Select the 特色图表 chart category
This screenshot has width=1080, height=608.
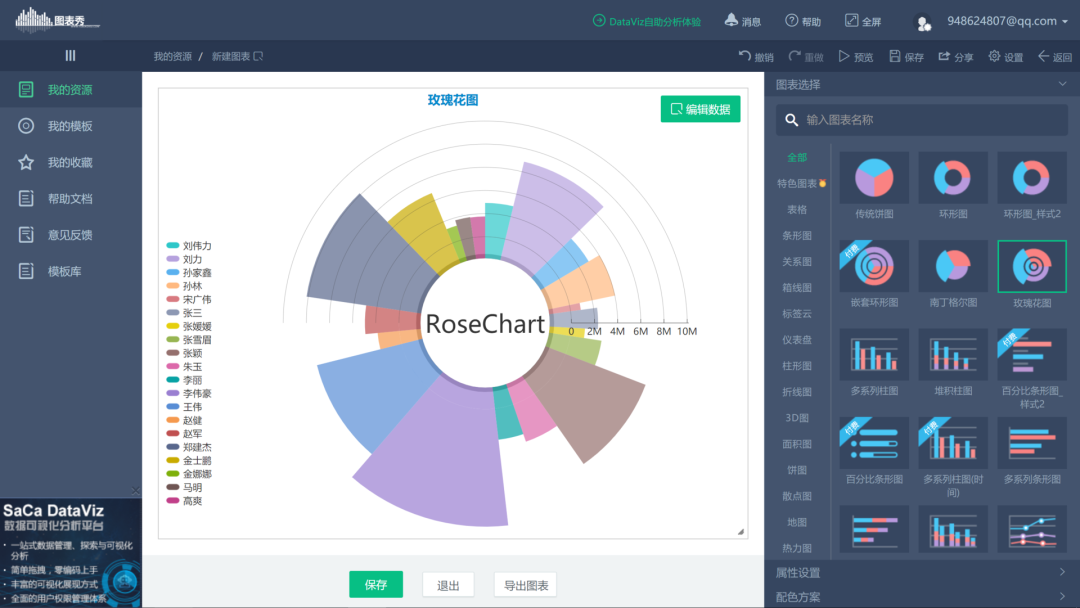click(x=801, y=183)
